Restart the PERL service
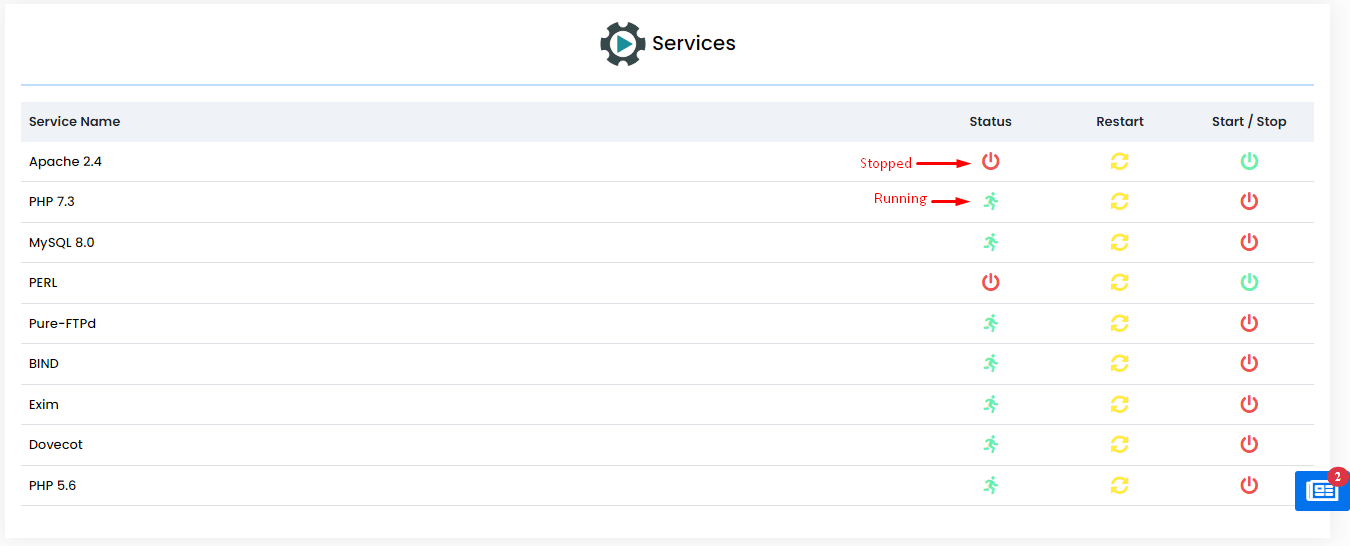 1119,282
